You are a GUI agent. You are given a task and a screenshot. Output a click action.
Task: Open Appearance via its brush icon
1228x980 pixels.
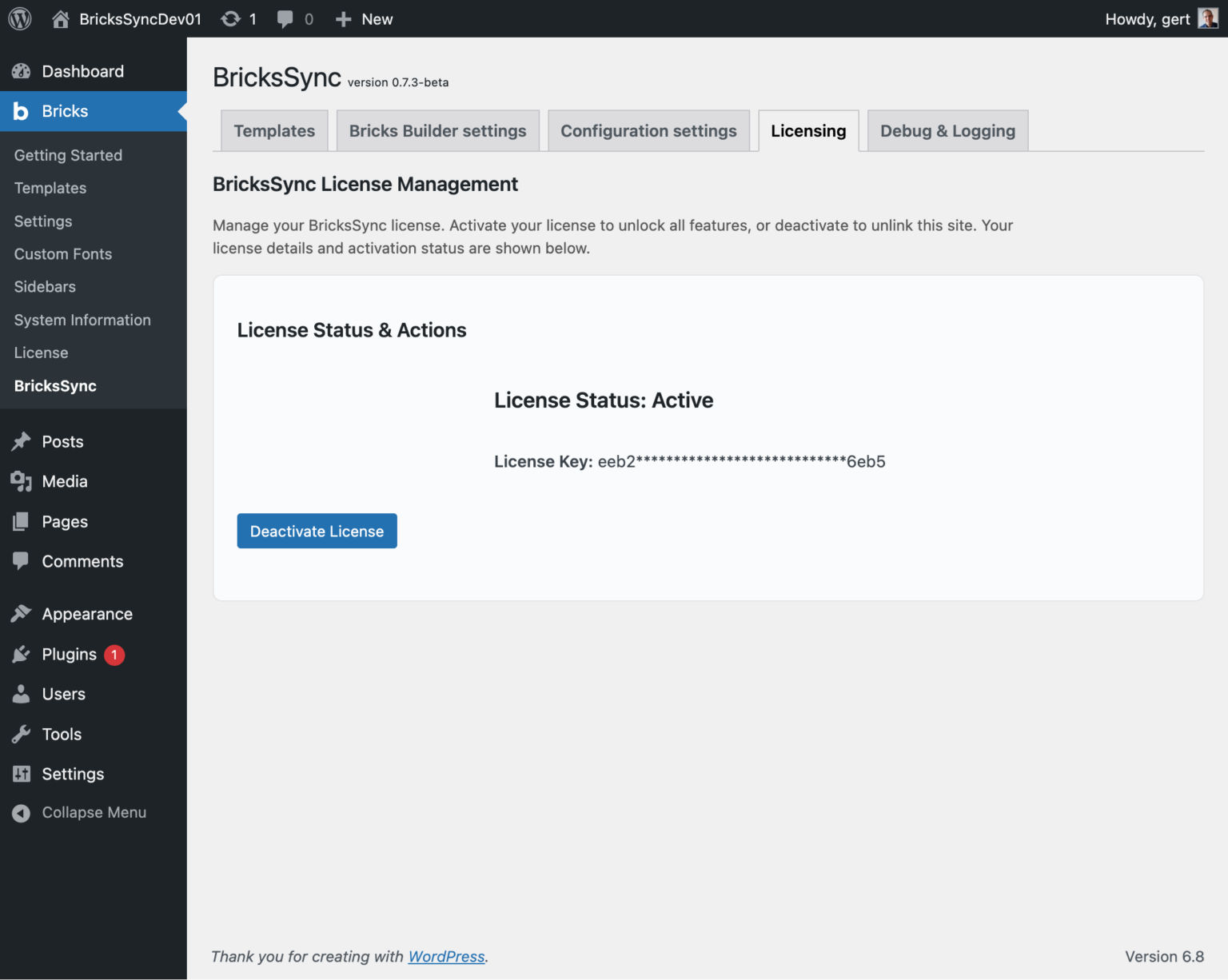21,614
